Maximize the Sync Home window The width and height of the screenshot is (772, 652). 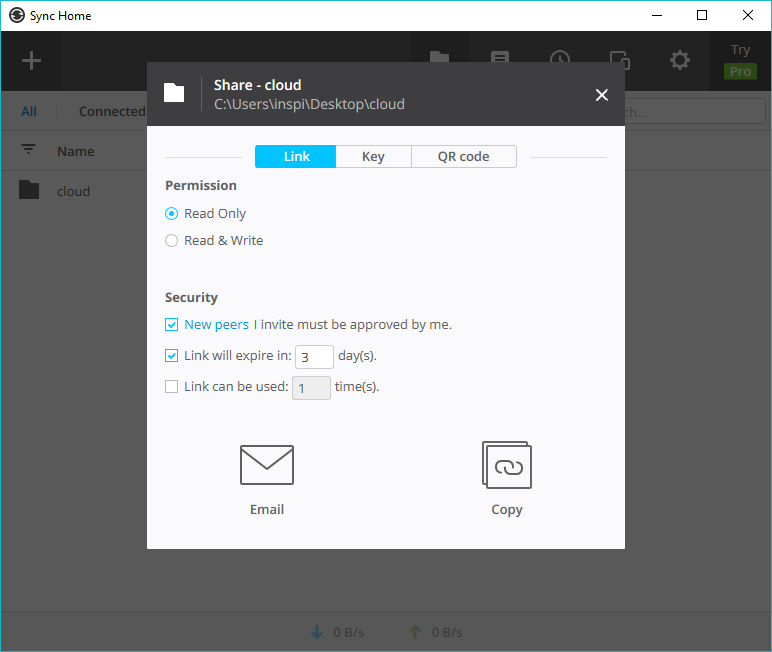point(702,15)
